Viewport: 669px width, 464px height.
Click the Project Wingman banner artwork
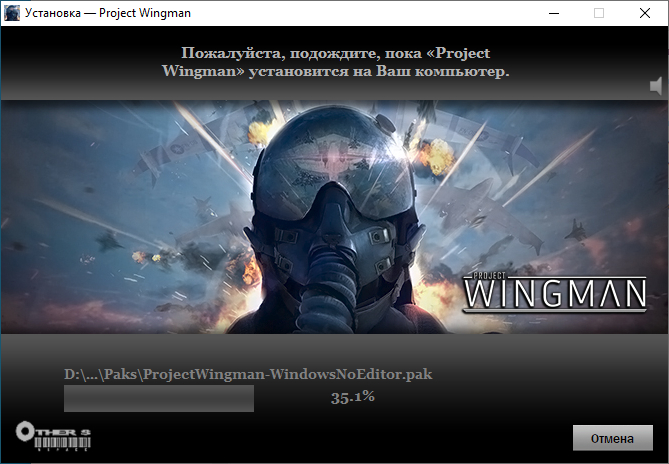[x=334, y=217]
